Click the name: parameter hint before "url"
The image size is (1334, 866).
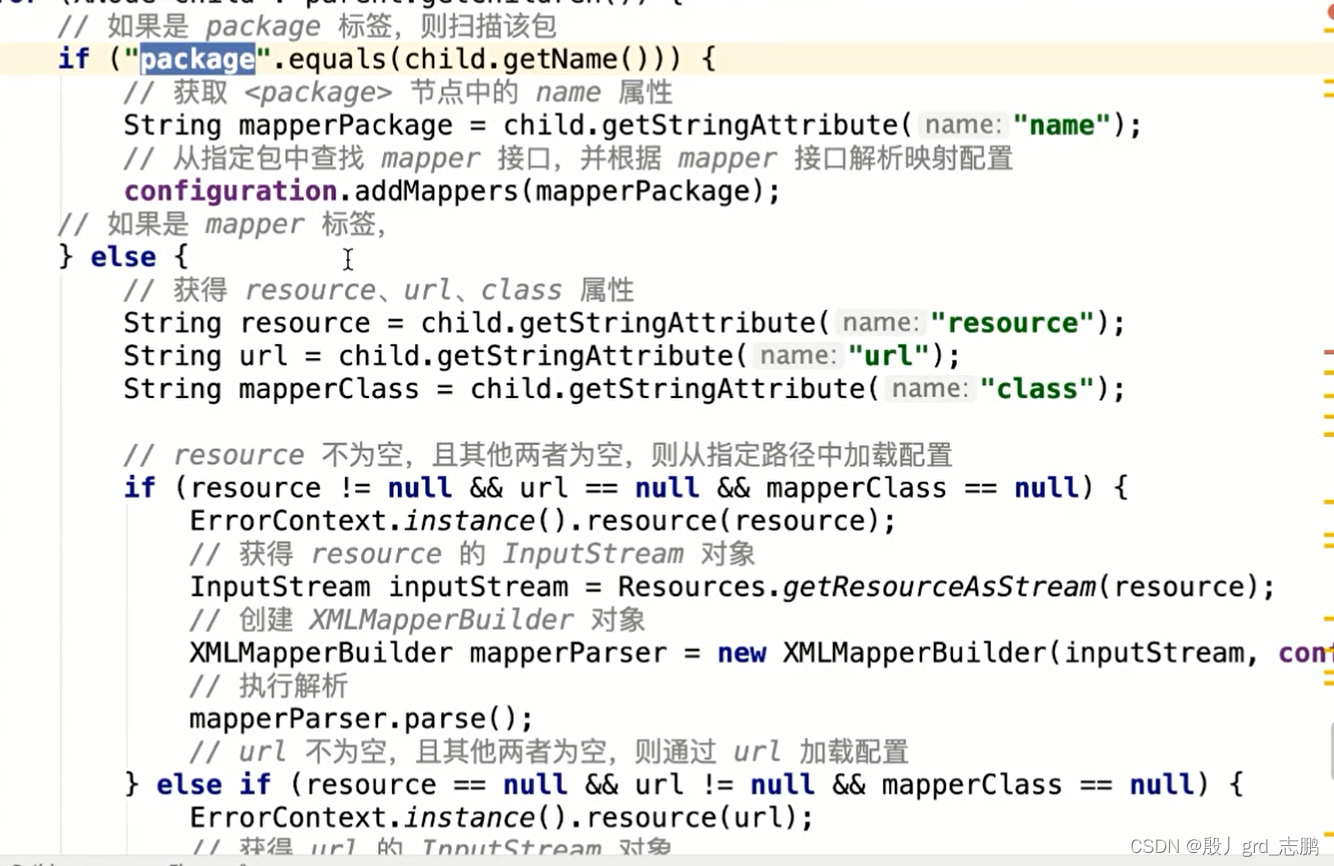pos(797,356)
